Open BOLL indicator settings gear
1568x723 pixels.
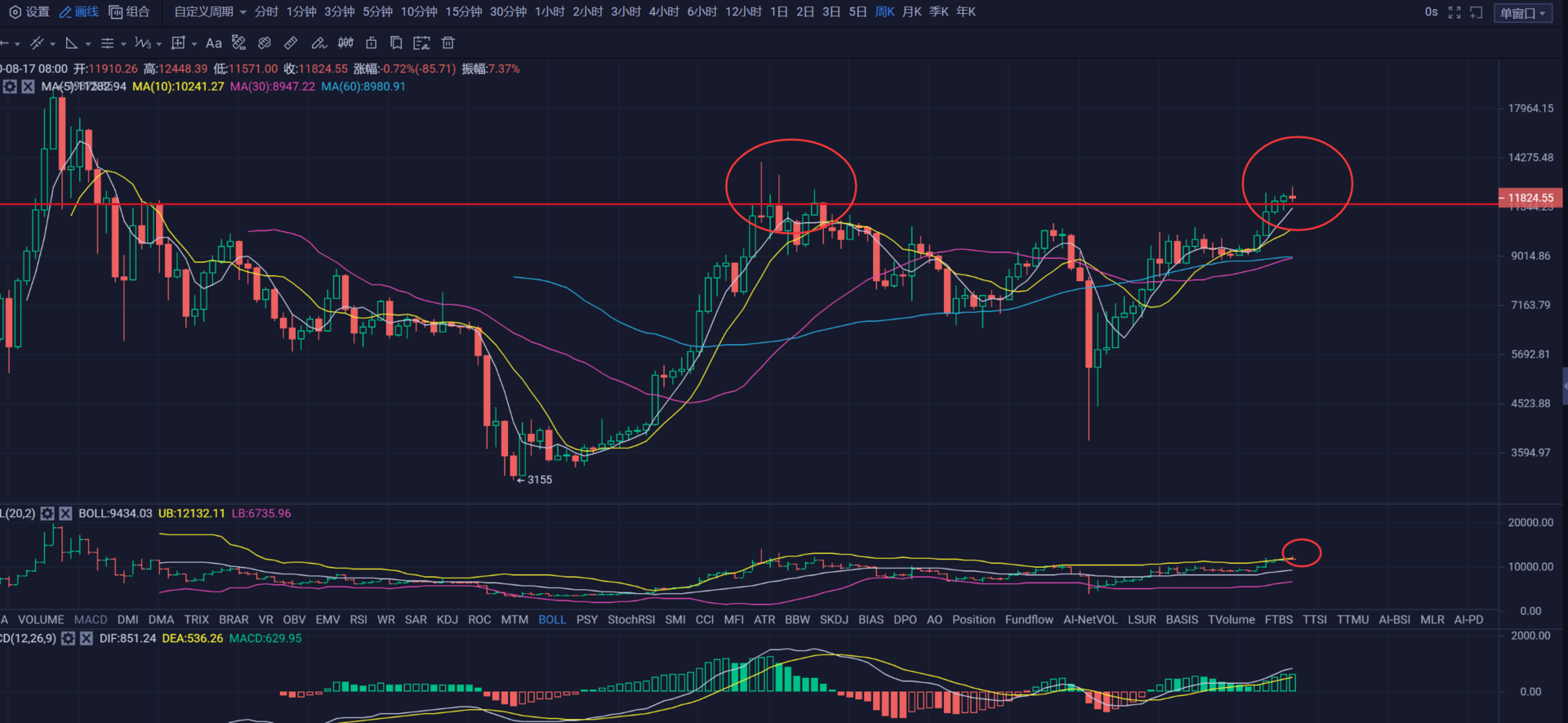(x=47, y=514)
